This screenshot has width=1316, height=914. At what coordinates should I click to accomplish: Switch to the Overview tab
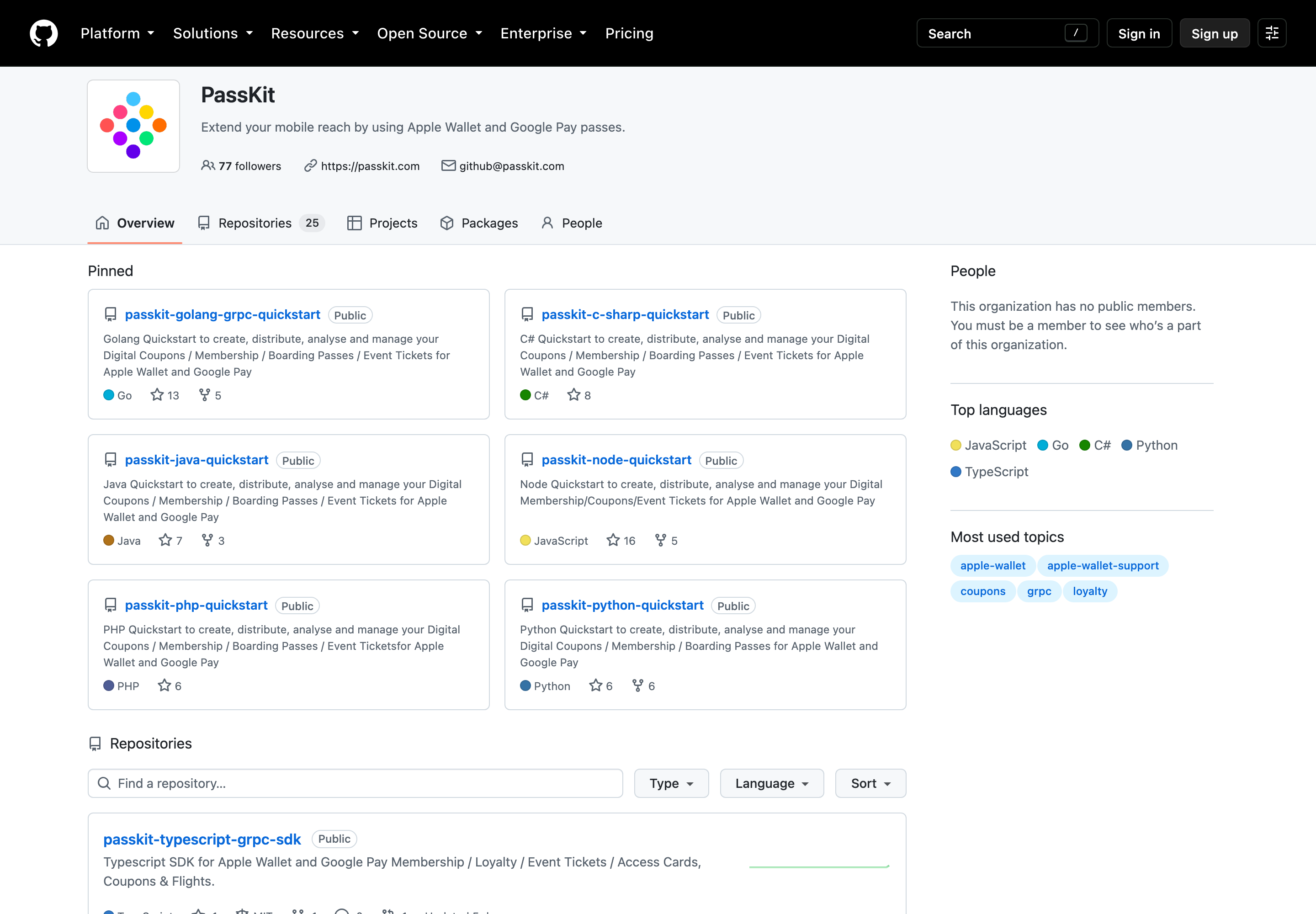[x=135, y=223]
